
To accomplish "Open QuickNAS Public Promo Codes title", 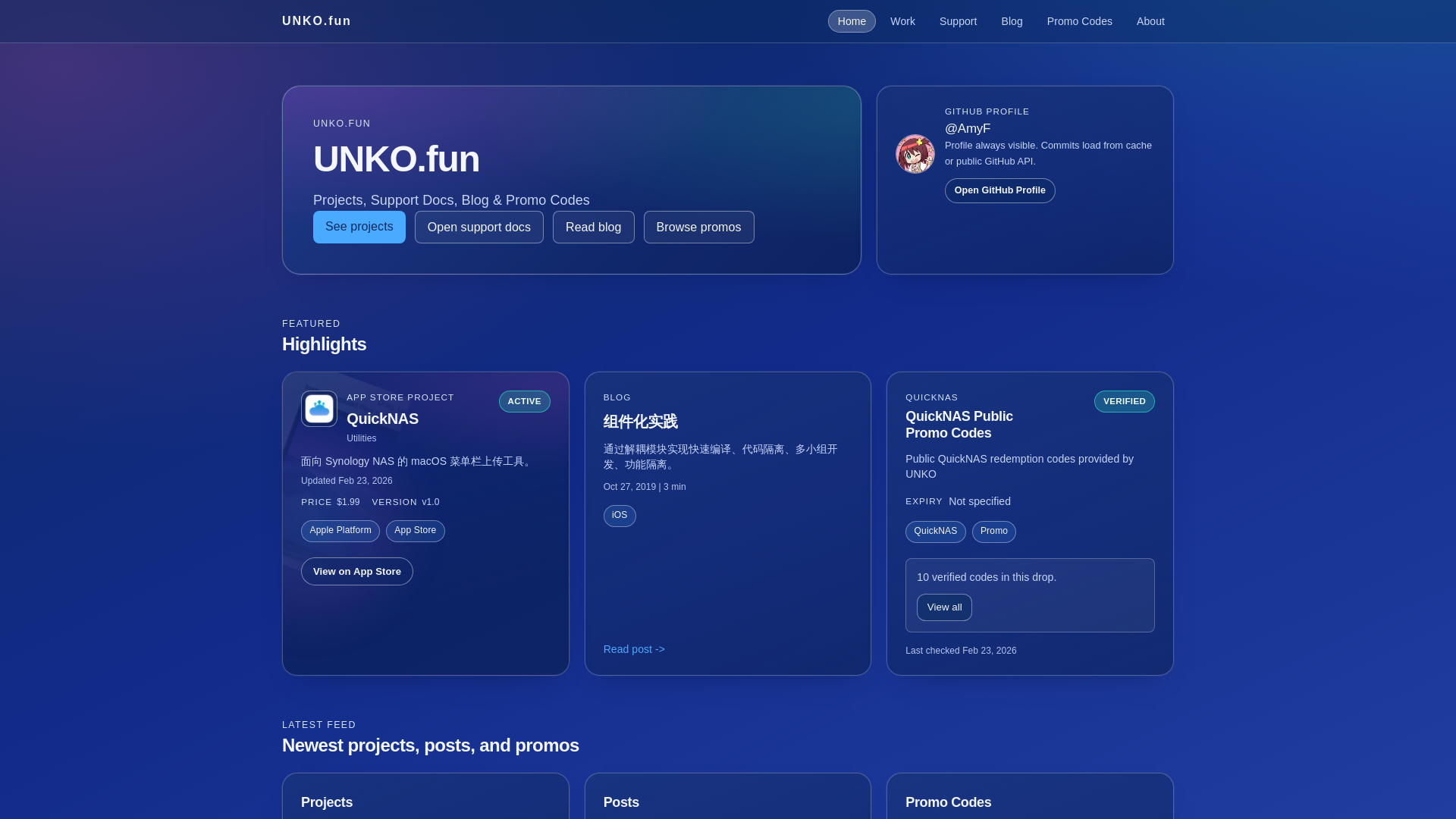I will pos(959,425).
